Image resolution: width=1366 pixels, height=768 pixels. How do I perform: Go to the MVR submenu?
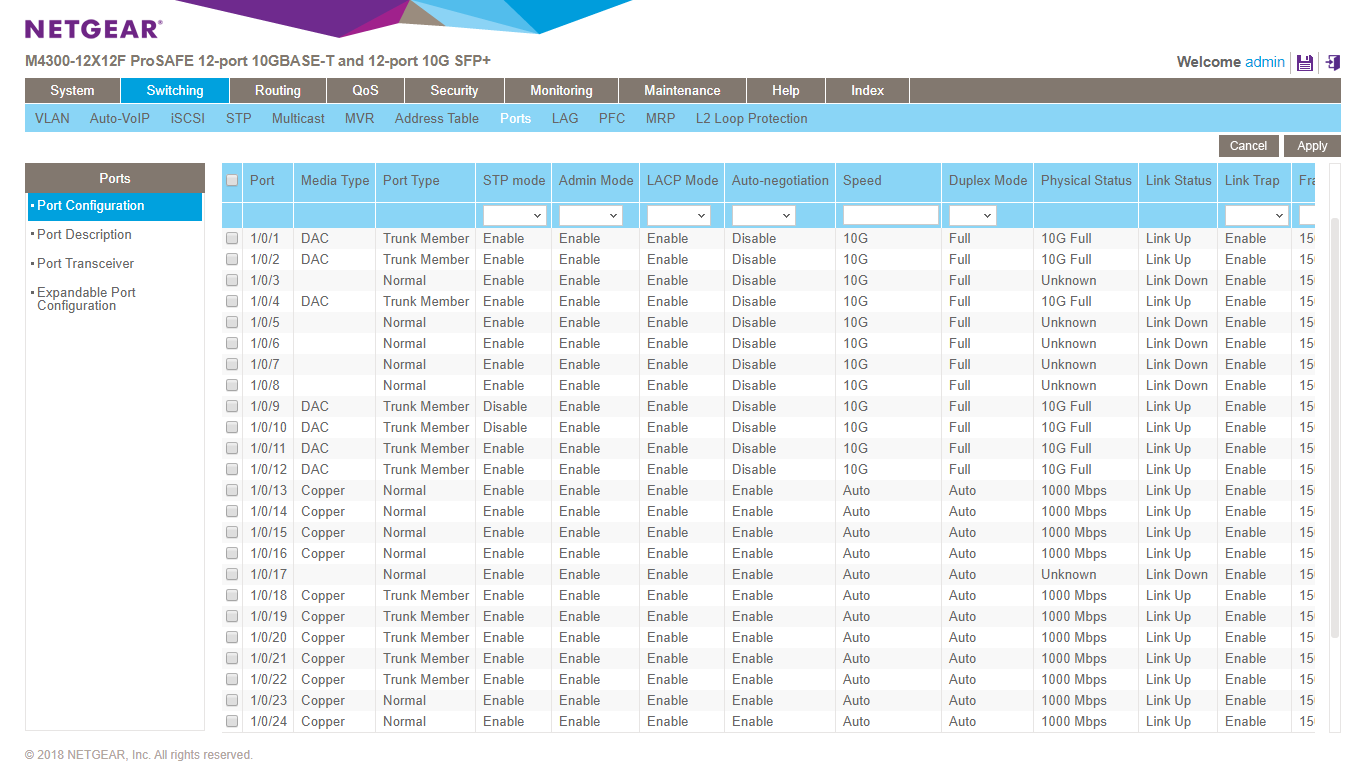pos(359,118)
